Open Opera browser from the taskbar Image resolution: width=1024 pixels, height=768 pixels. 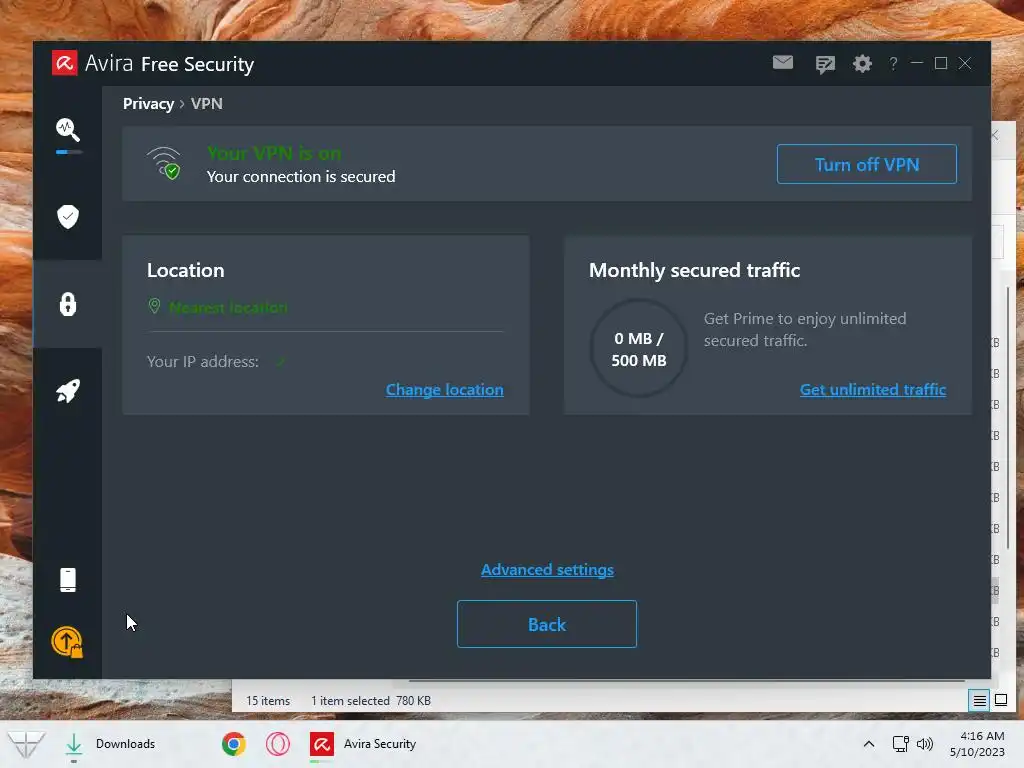click(x=278, y=744)
